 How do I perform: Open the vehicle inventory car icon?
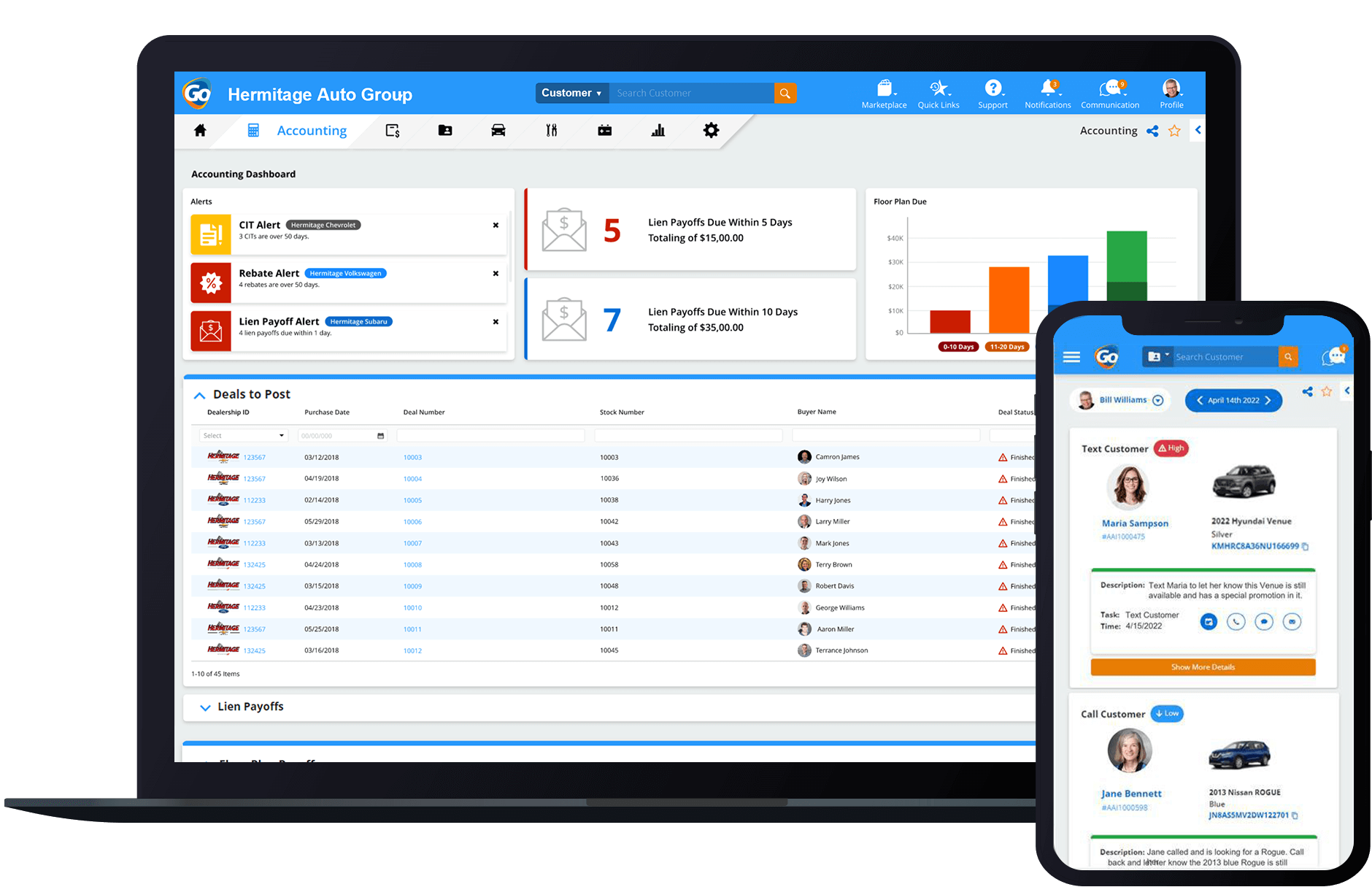click(498, 131)
